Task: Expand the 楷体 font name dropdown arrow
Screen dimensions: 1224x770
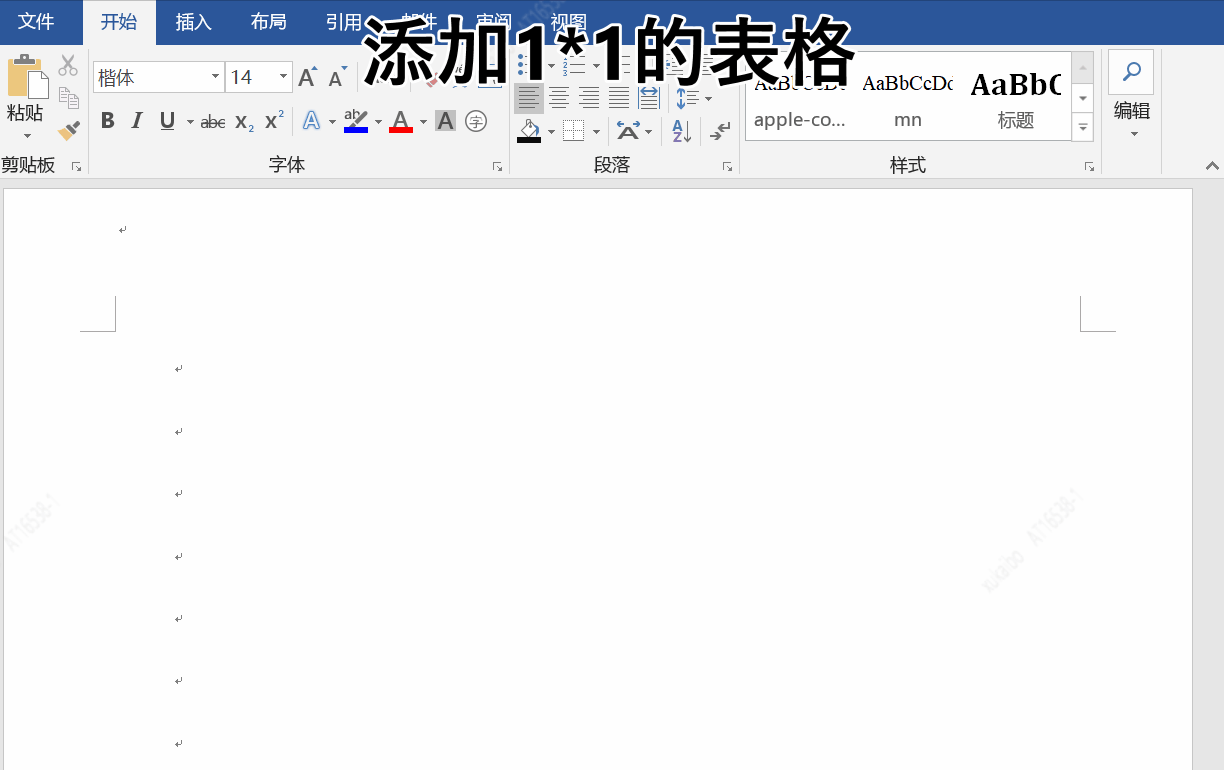Action: pos(216,77)
